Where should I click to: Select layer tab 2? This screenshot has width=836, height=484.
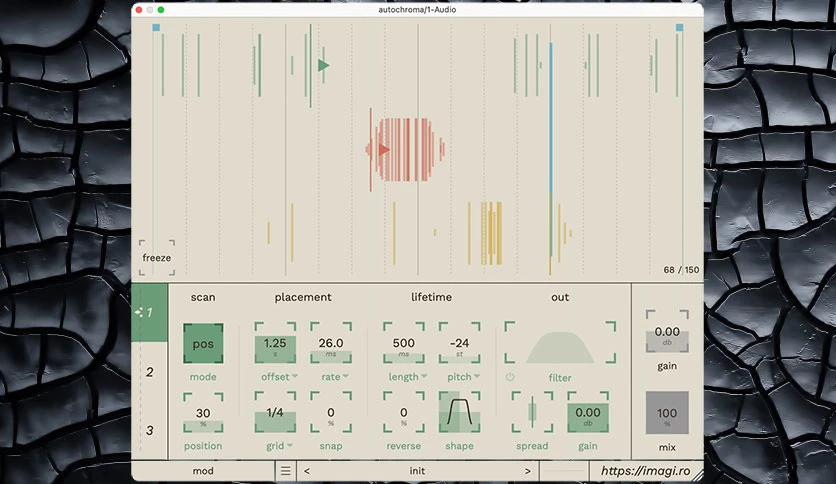point(149,372)
